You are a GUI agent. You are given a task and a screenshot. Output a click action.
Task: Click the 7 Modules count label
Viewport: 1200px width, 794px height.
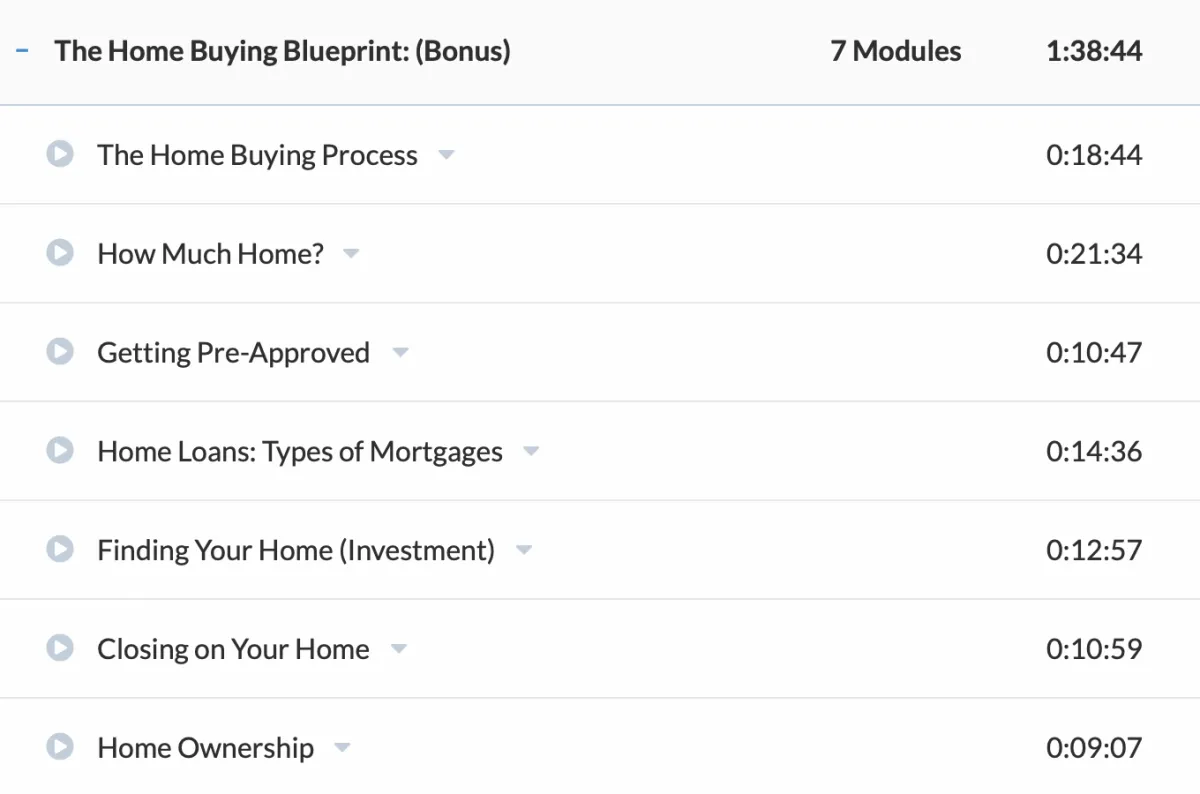coord(896,51)
